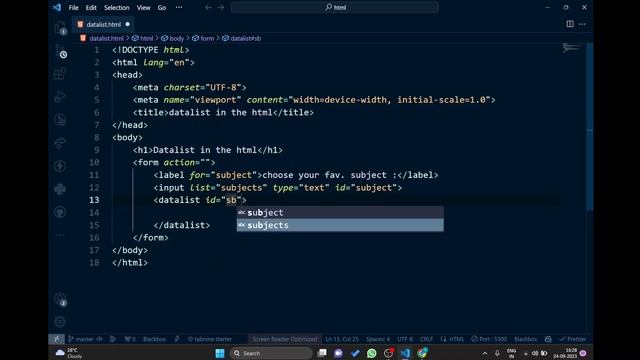The height and width of the screenshot is (360, 640).
Task: Click the editor vertical scrollbar
Action: point(589,127)
